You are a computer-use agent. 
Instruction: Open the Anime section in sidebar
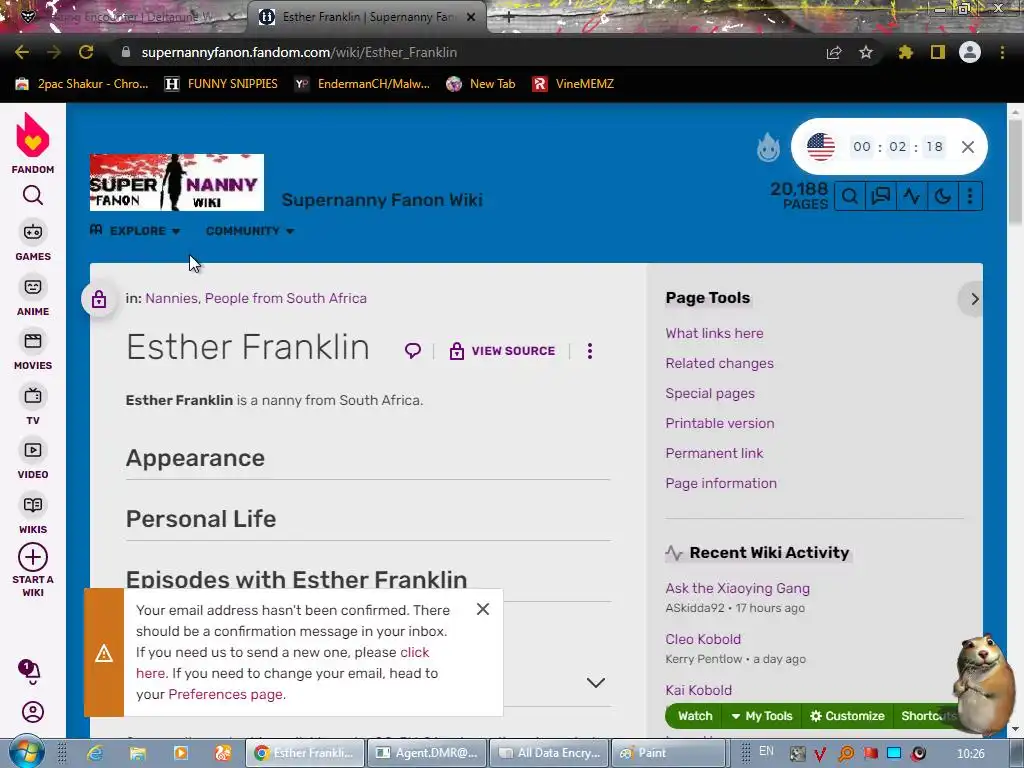(x=33, y=296)
